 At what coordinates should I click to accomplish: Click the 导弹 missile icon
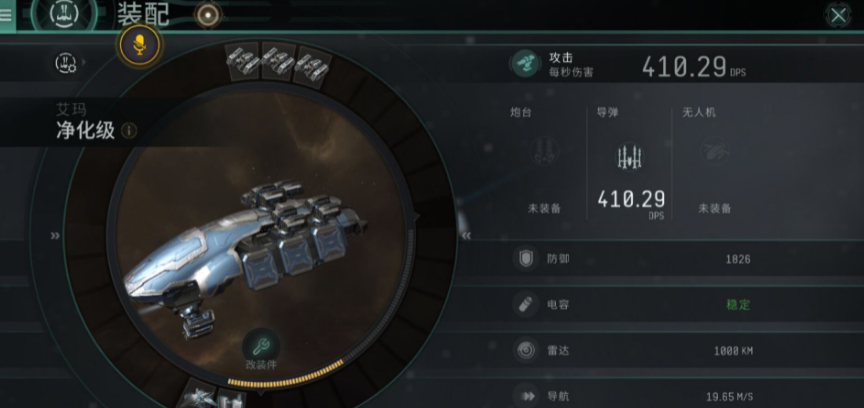coord(629,157)
